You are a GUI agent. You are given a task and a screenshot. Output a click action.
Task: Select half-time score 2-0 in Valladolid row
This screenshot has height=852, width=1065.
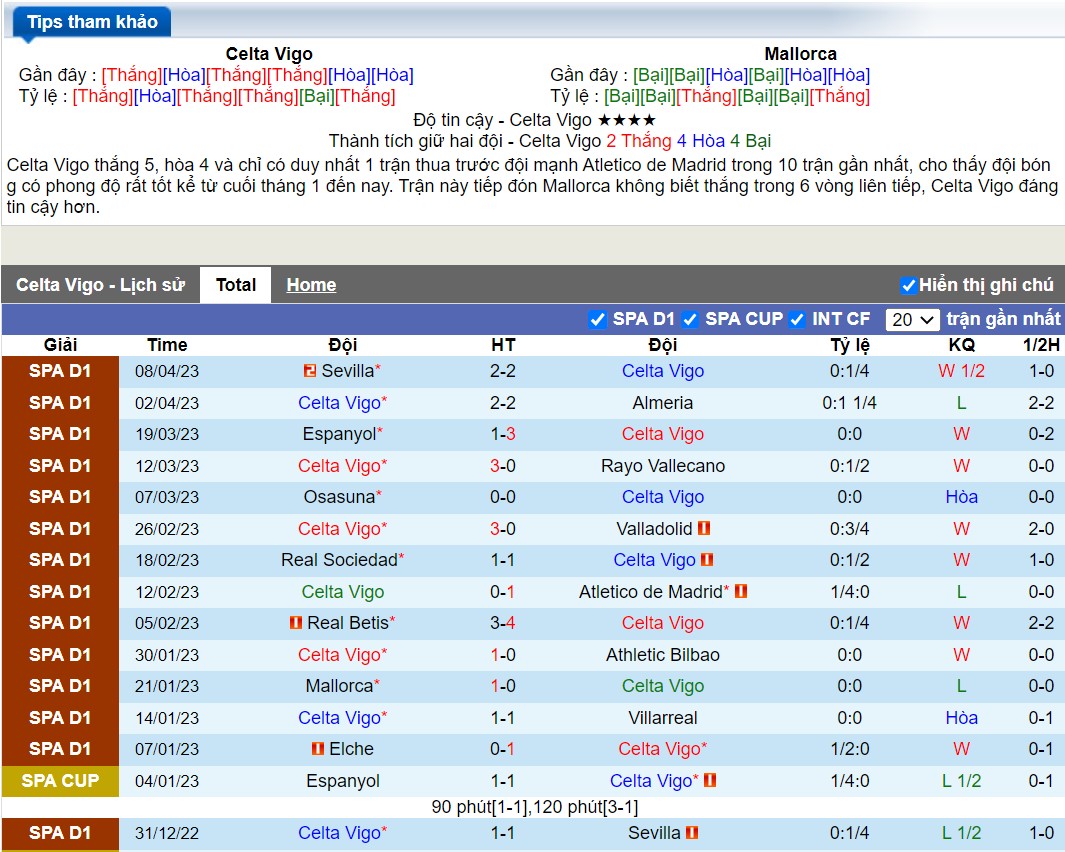pyautogui.click(x=1041, y=529)
